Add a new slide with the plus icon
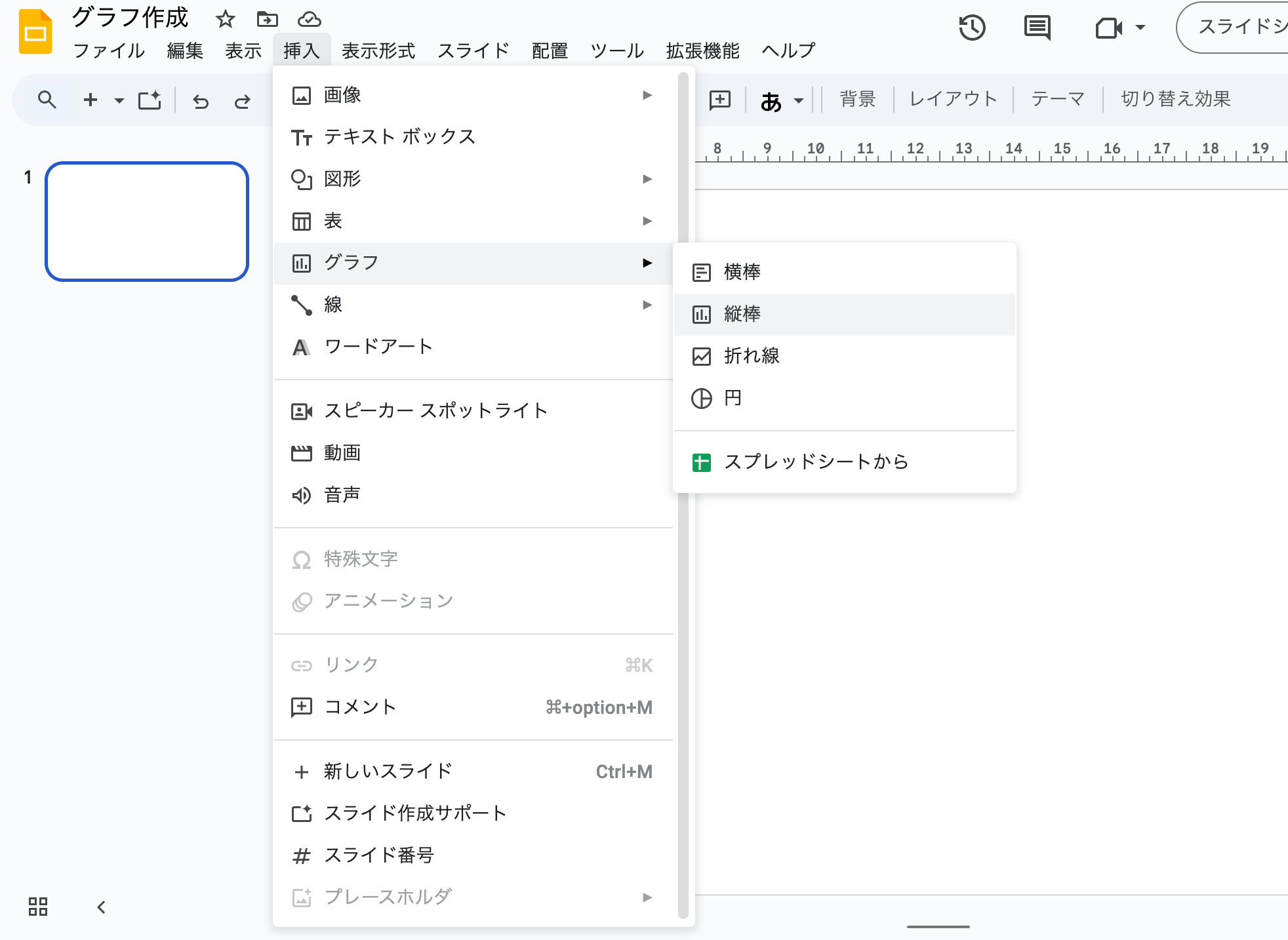Image resolution: width=1288 pixels, height=940 pixels. click(90, 99)
